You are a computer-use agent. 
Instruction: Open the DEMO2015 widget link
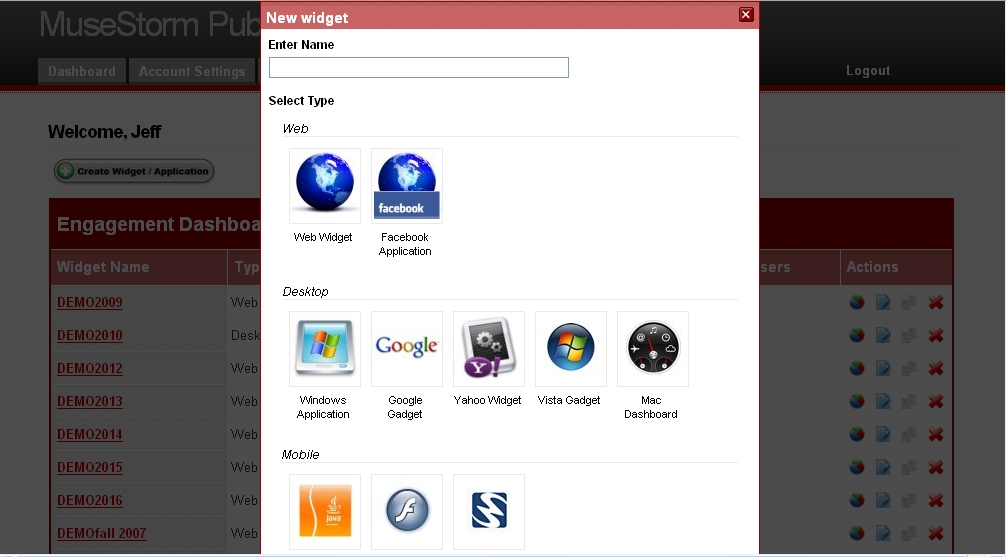[x=90, y=467]
